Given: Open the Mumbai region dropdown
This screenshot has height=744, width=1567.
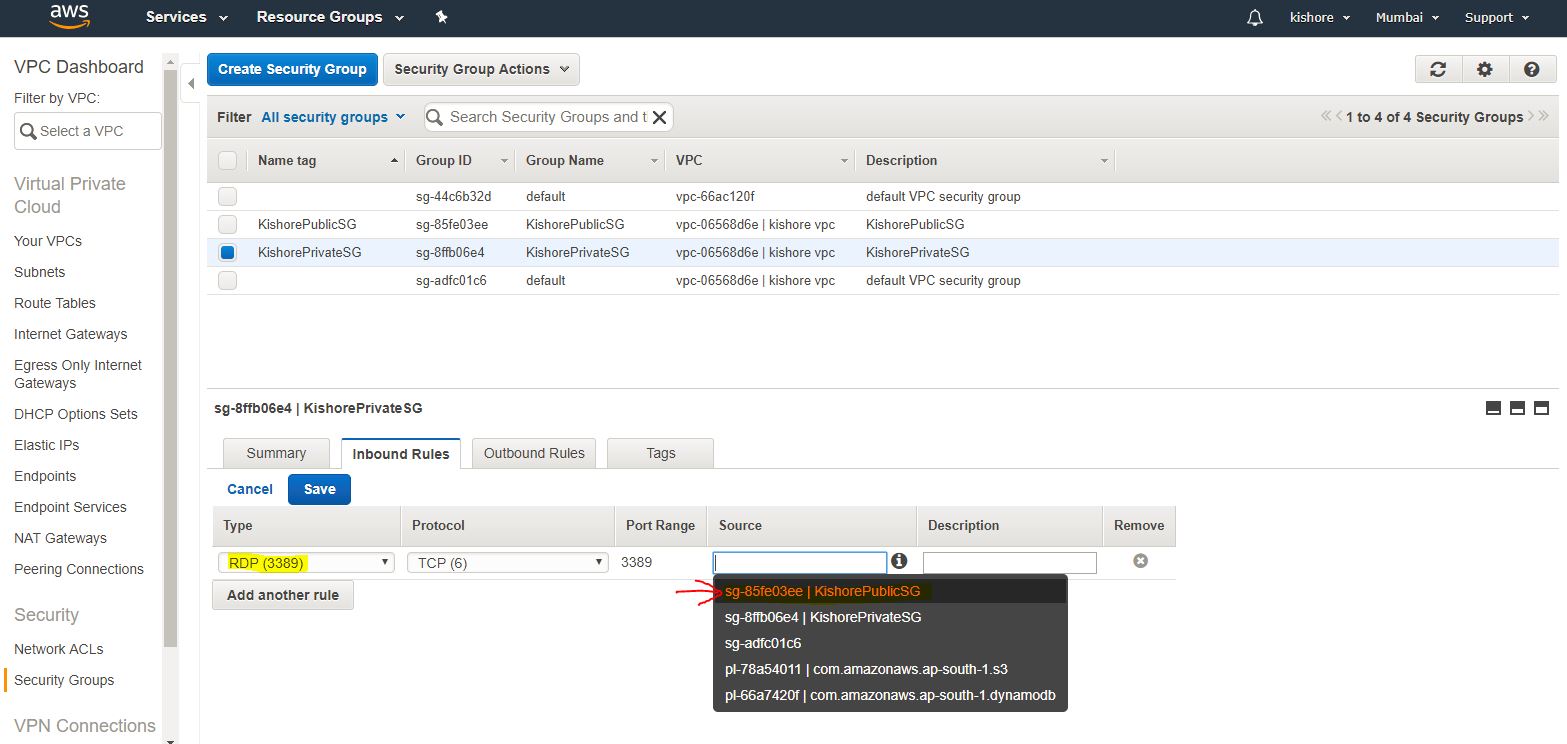Looking at the screenshot, I should coord(1406,17).
